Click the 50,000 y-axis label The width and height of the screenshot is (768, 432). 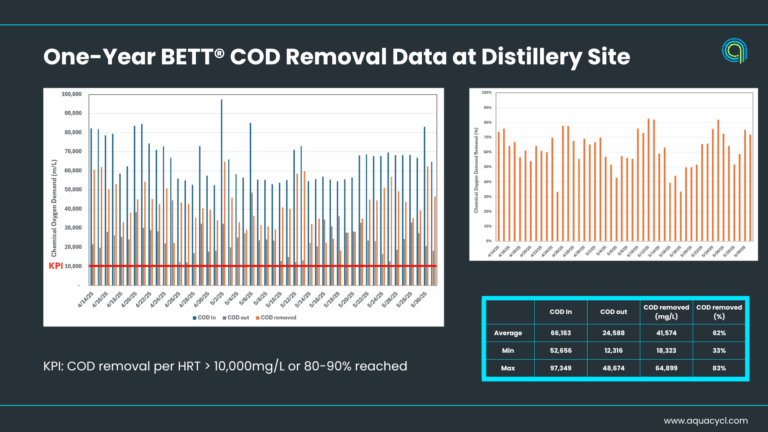(x=73, y=190)
